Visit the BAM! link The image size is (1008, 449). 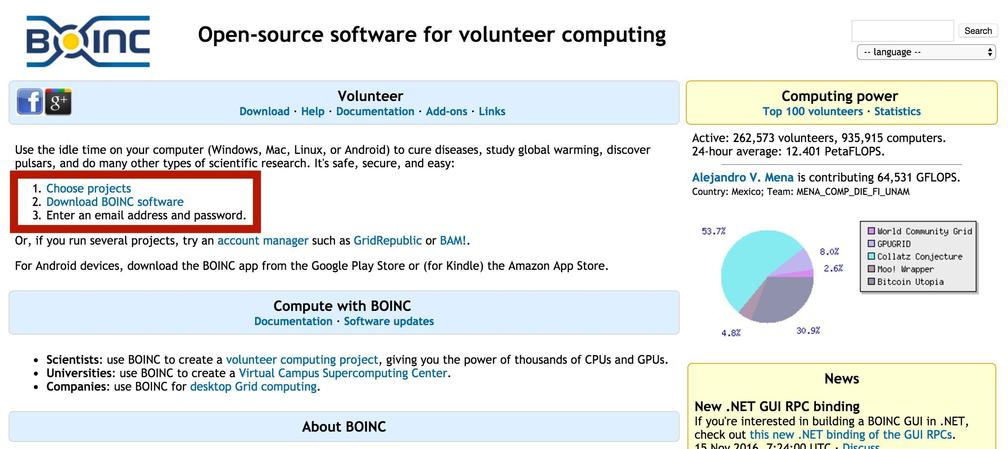coord(454,241)
